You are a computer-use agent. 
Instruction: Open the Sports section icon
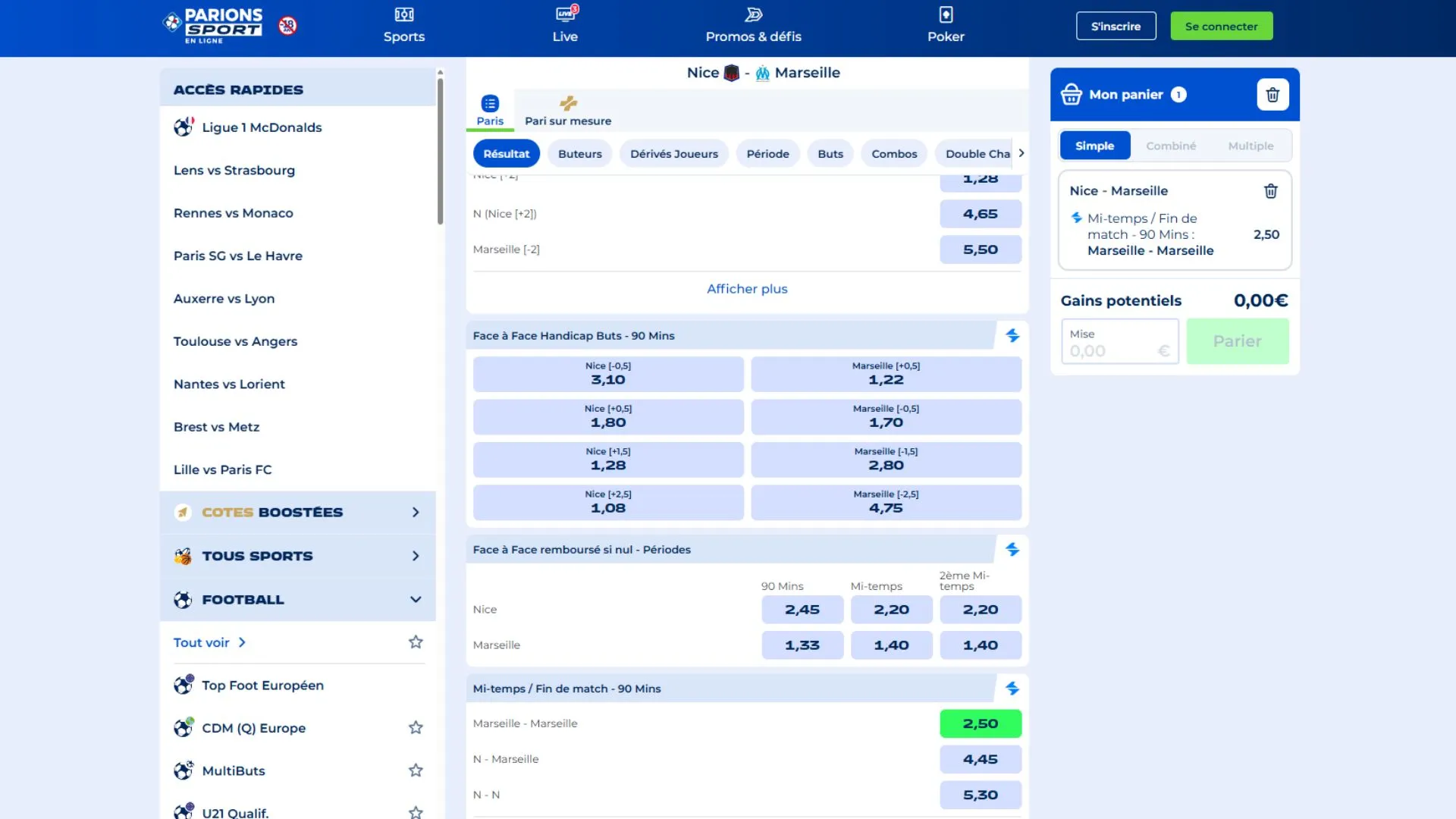tap(404, 13)
